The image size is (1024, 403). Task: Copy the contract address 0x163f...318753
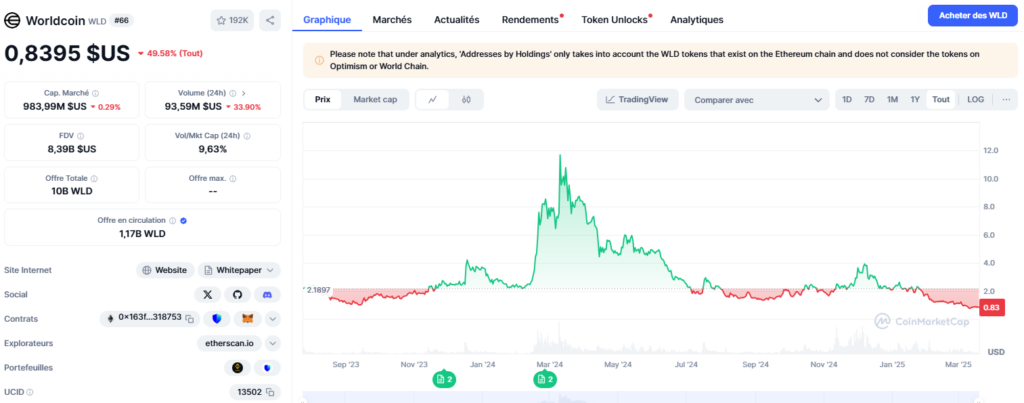(x=189, y=318)
